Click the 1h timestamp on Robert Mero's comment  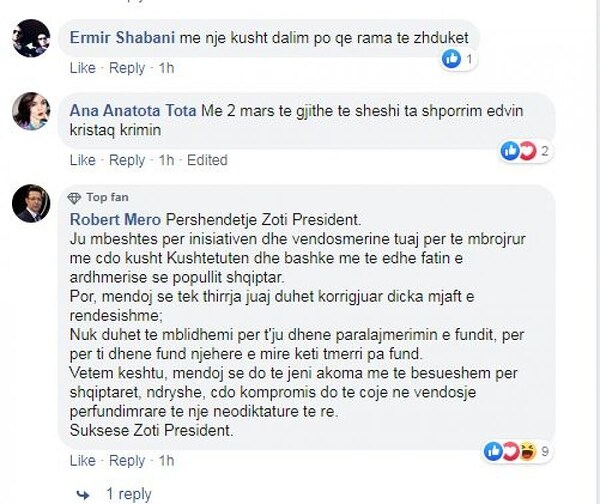click(166, 461)
